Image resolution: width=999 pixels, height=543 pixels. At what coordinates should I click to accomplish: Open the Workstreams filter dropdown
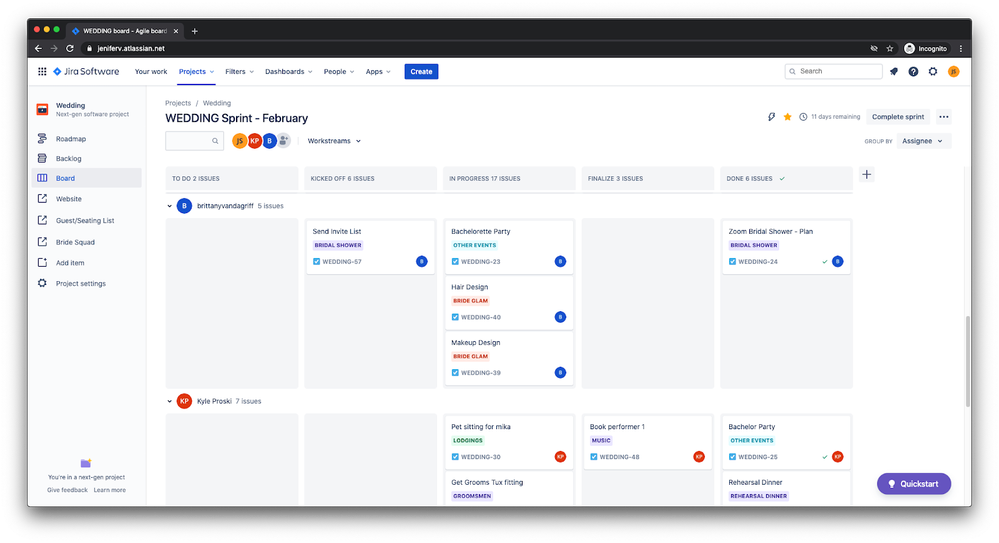coord(334,141)
